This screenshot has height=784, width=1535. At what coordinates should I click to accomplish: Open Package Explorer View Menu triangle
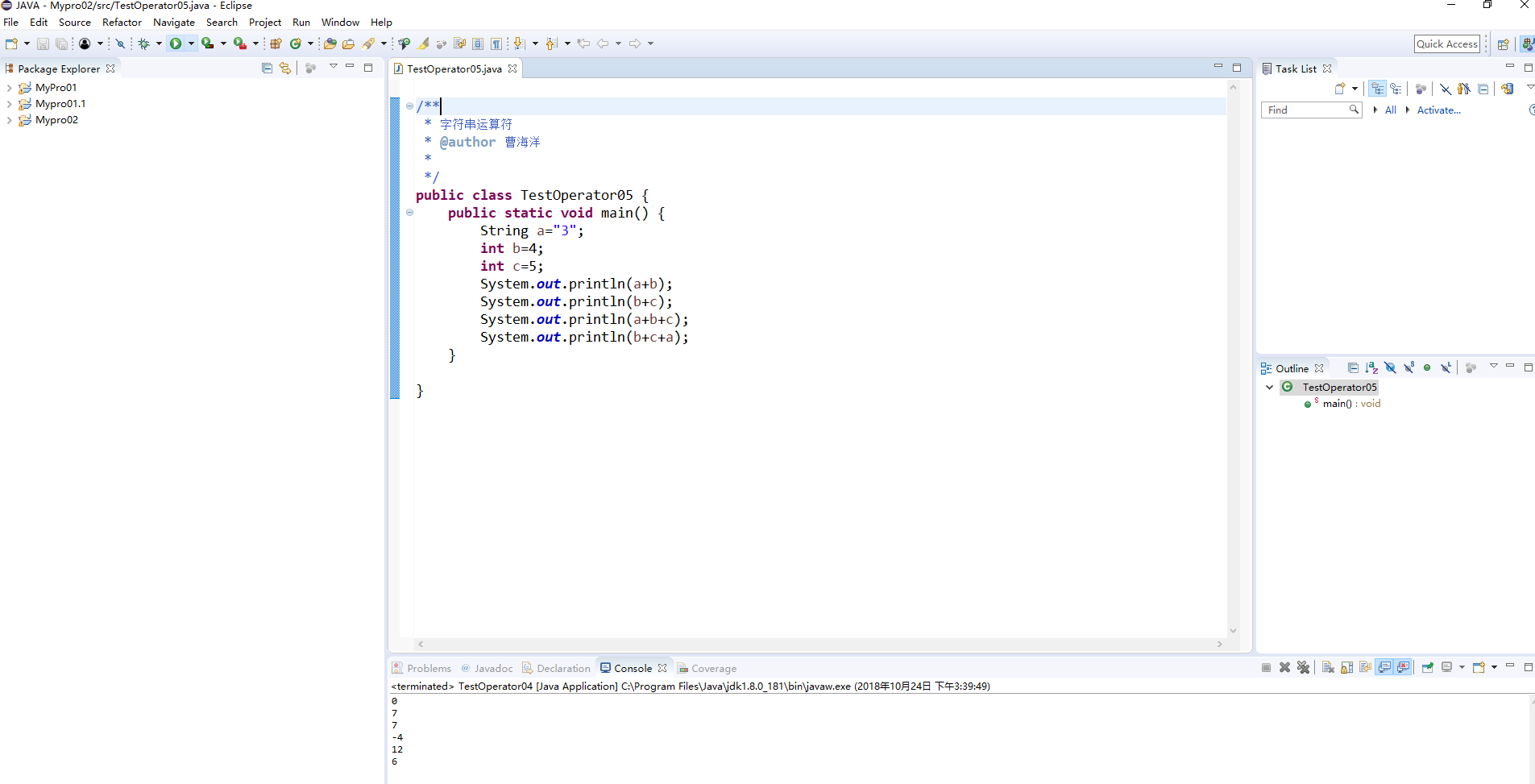click(x=333, y=67)
